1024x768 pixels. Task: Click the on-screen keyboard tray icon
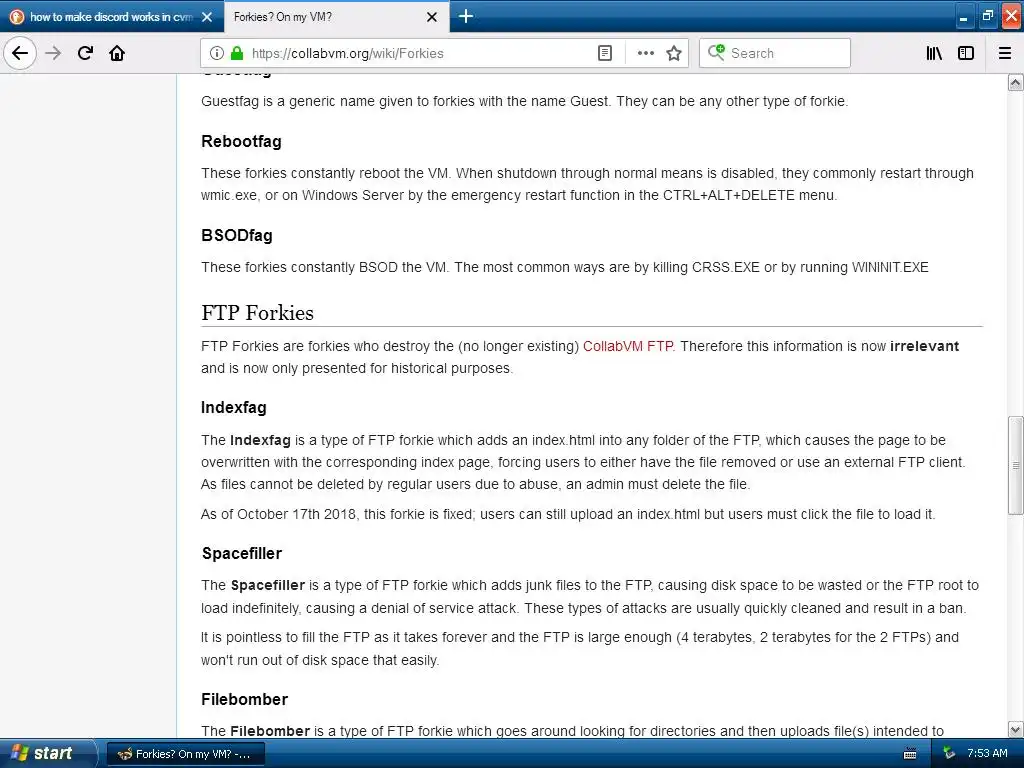910,754
